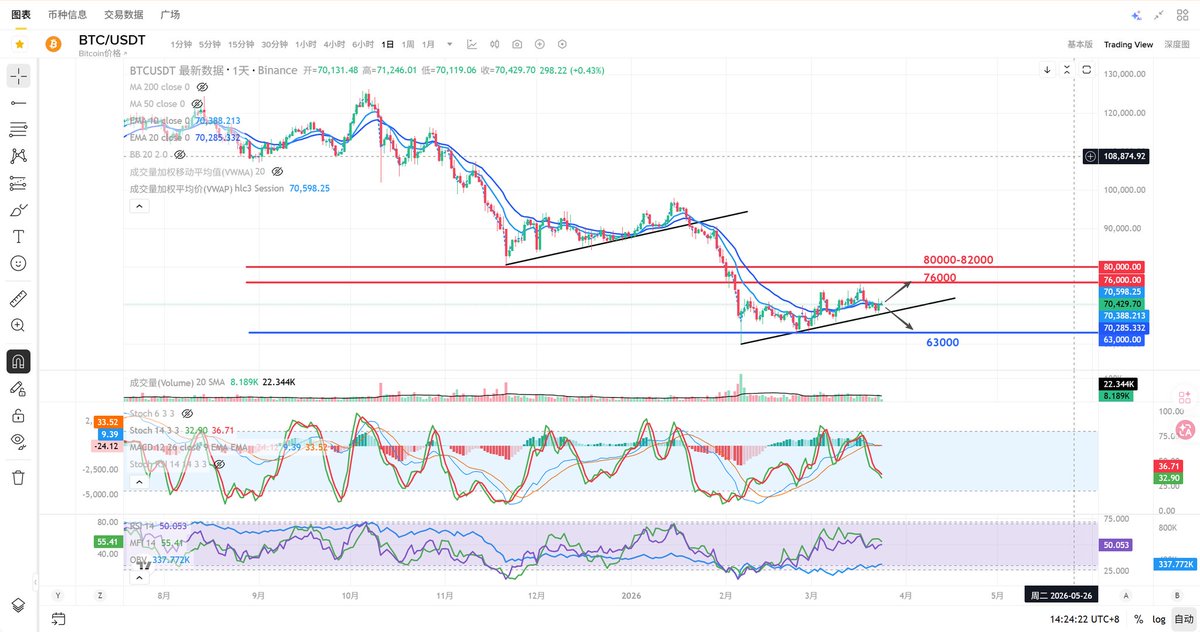1200x632 pixels.
Task: Show the hidden MA 200 indicator
Action: [x=203, y=87]
